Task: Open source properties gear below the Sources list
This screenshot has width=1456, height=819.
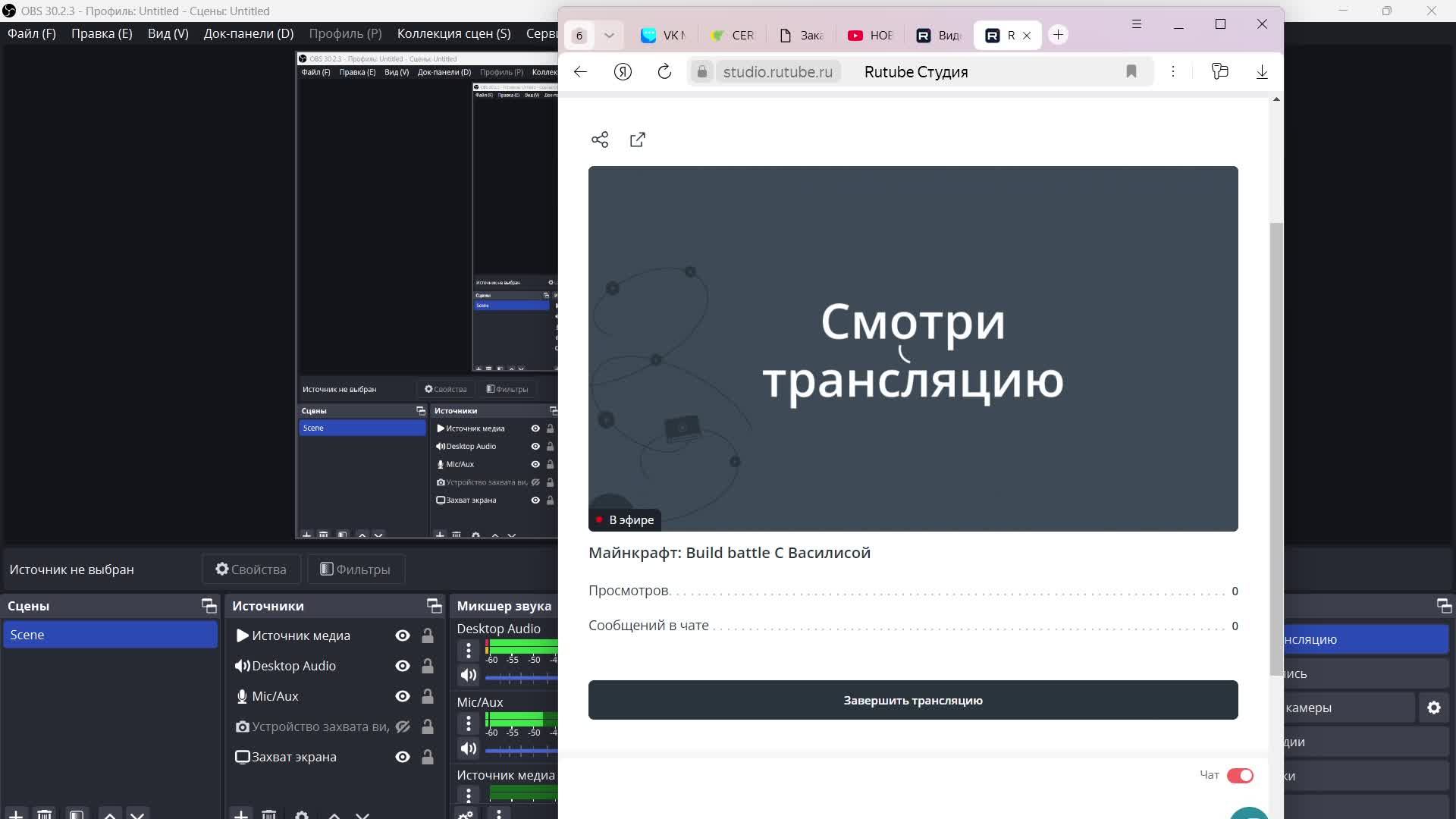Action: (x=302, y=814)
